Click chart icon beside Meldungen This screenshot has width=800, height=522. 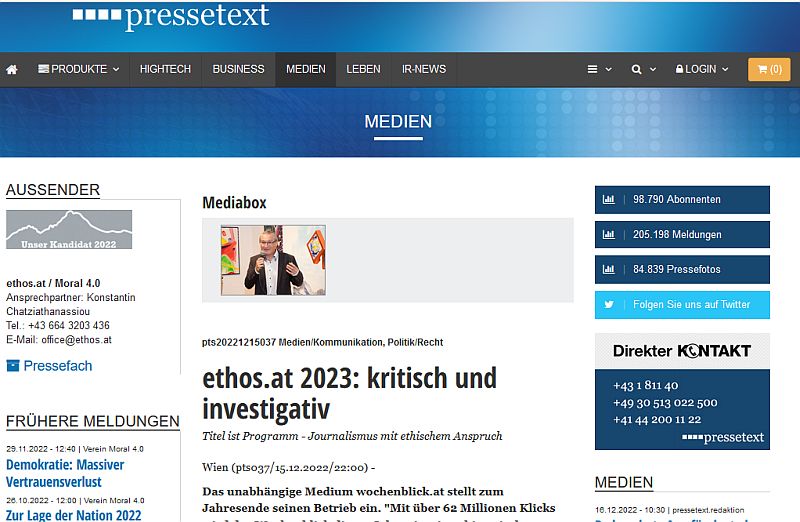click(x=609, y=235)
